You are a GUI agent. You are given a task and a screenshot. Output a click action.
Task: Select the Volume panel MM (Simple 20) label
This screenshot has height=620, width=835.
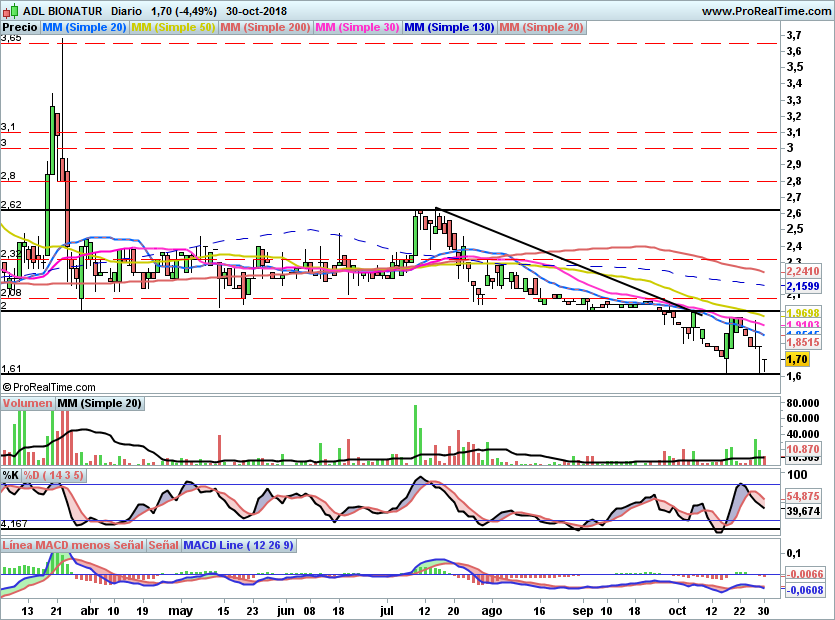coord(100,403)
